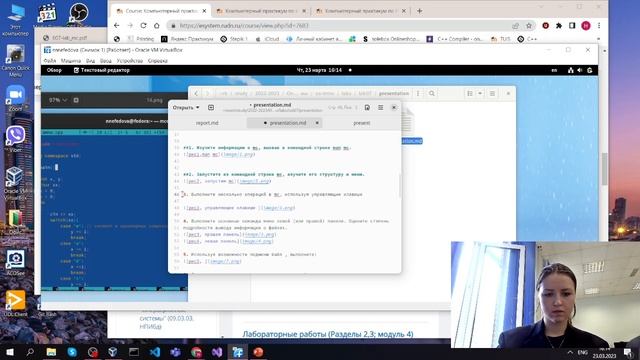Click the presentation folder in path bar
Viewport: 640px width, 360px height.
393,93
